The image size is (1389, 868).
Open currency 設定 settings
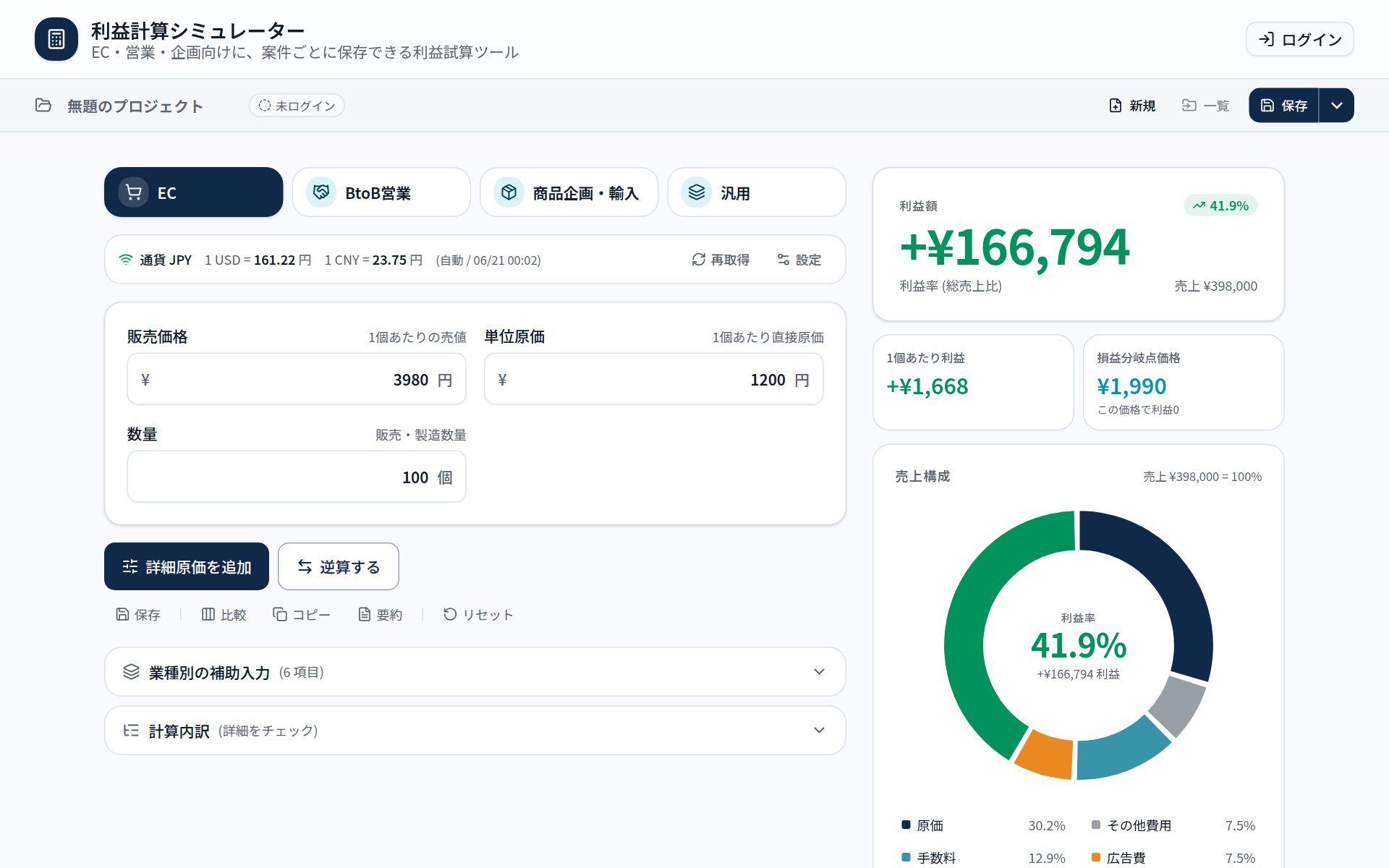(799, 260)
